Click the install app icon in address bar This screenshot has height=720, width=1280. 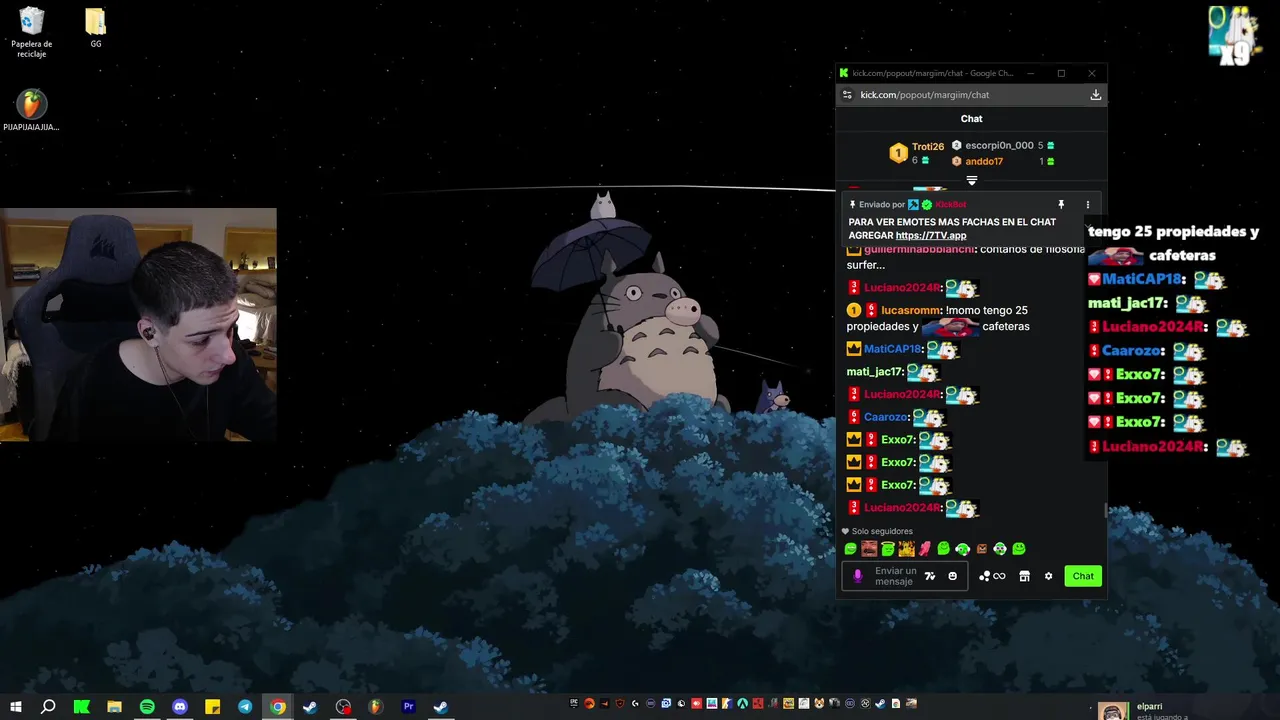point(1096,95)
